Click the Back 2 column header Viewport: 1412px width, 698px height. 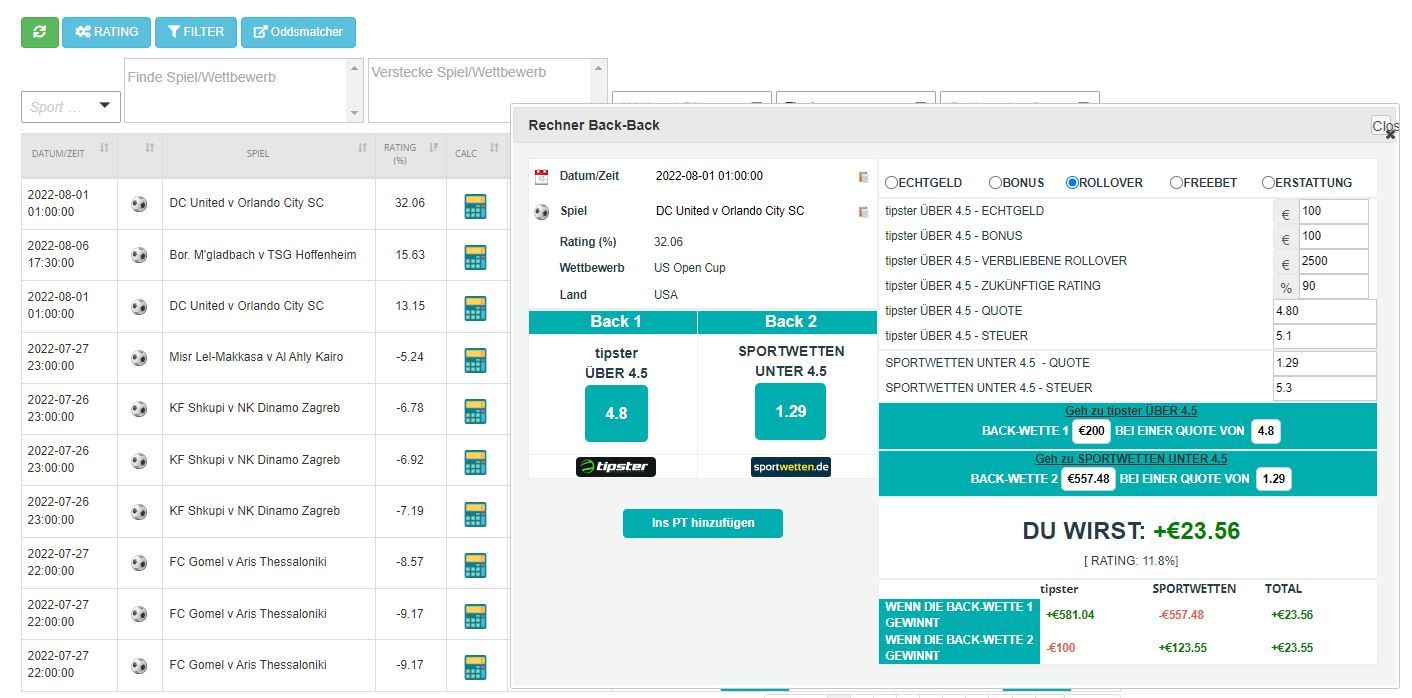click(788, 322)
